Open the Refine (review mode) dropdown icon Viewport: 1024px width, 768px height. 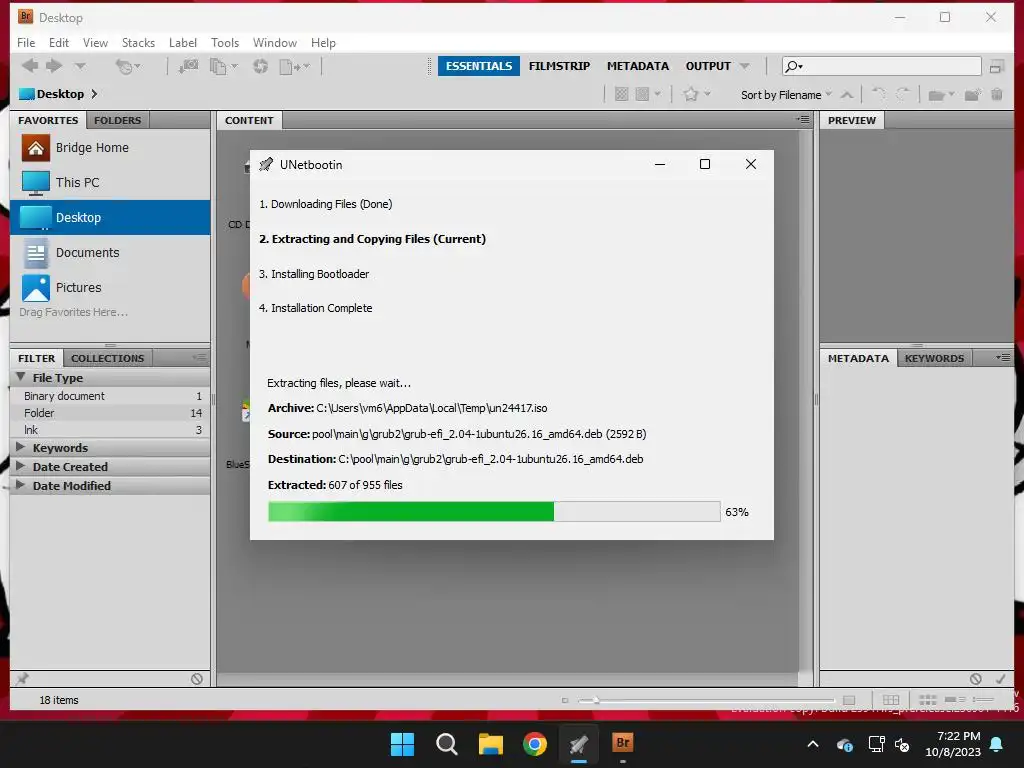coord(223,66)
